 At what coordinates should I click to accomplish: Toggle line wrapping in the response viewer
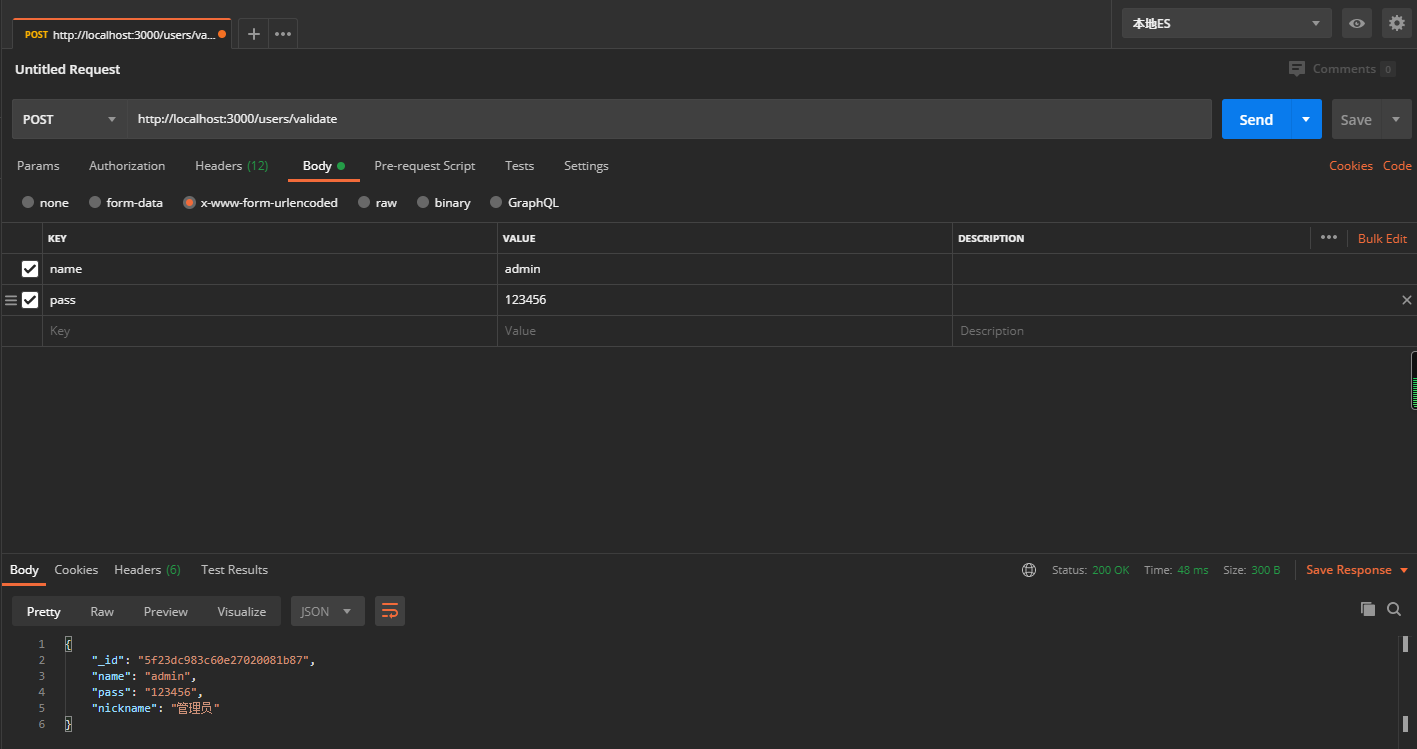click(x=389, y=611)
